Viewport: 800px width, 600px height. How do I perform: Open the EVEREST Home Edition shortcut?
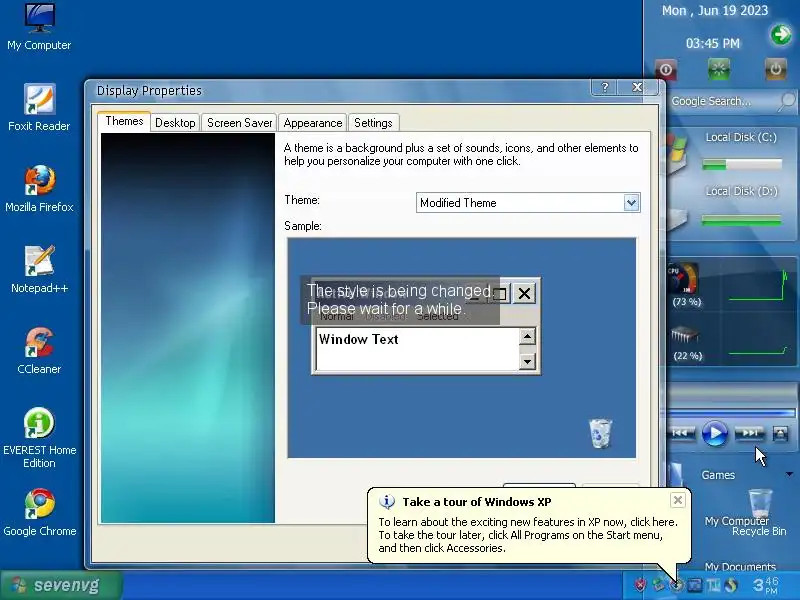39,438
